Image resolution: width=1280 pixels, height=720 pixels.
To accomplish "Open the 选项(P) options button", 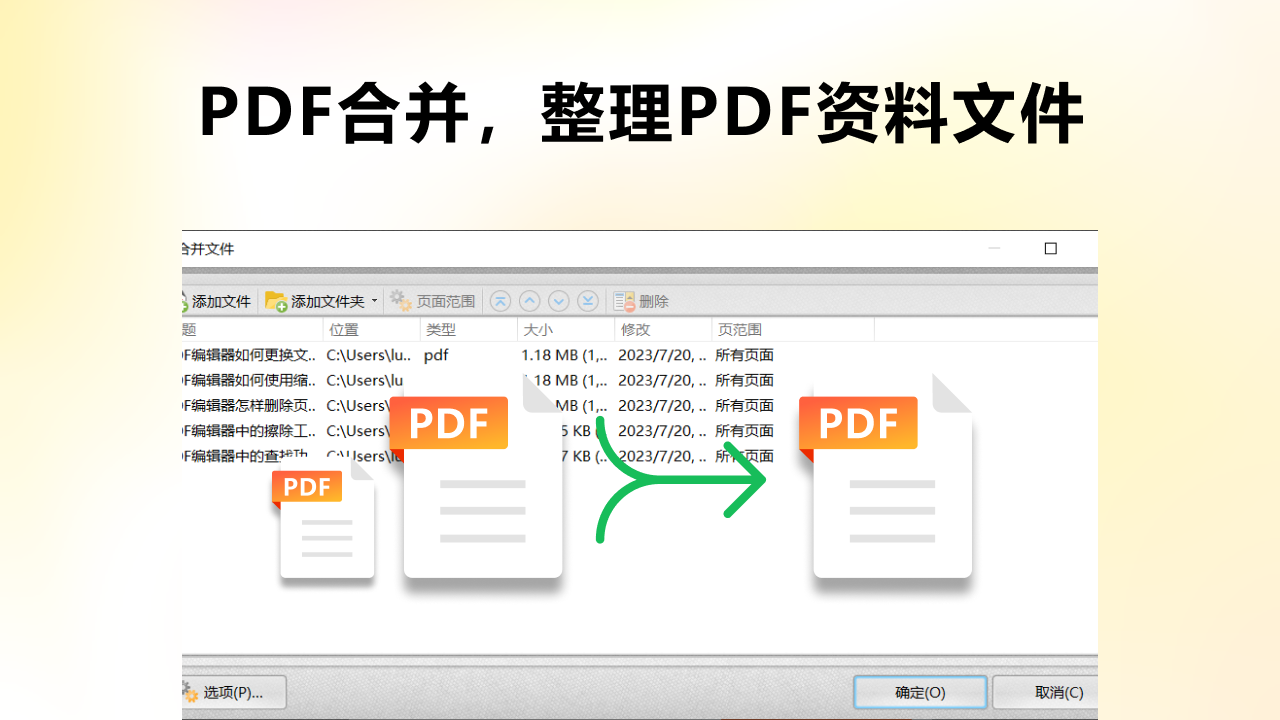I will 232,692.
